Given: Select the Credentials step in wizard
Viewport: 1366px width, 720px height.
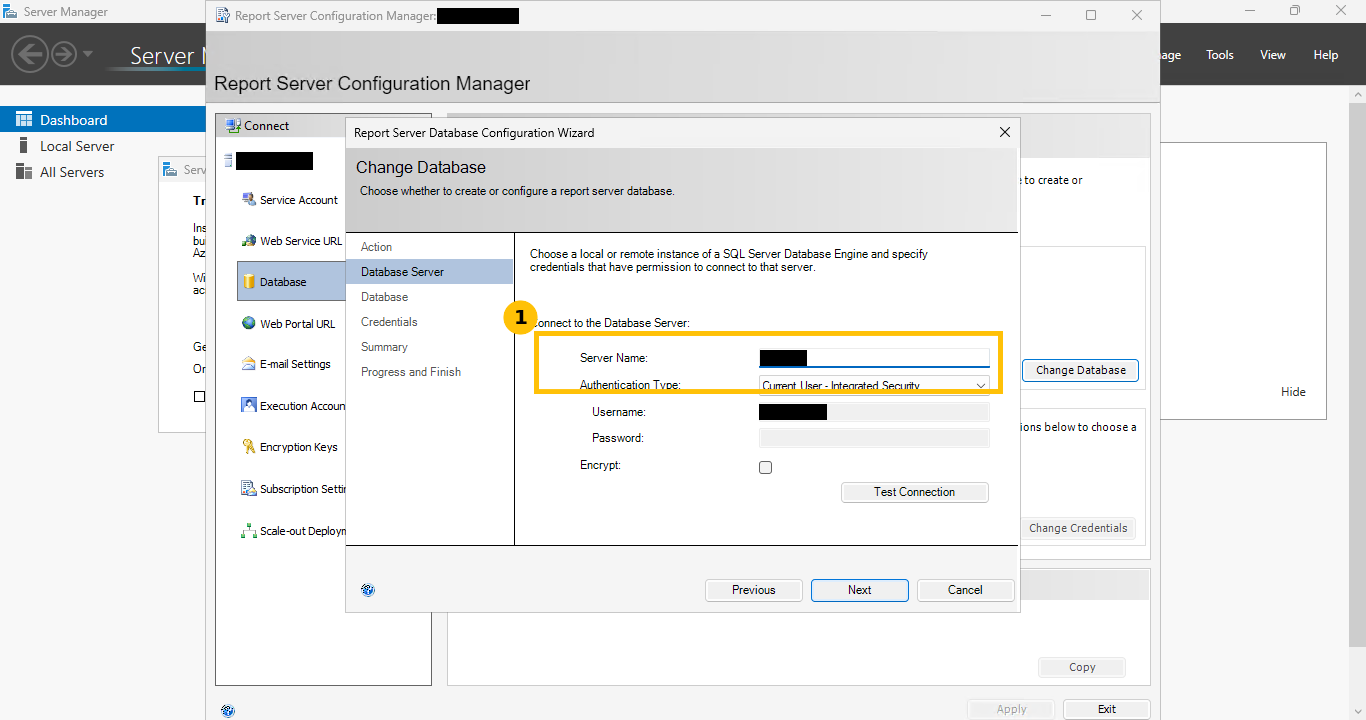Looking at the screenshot, I should 389,322.
